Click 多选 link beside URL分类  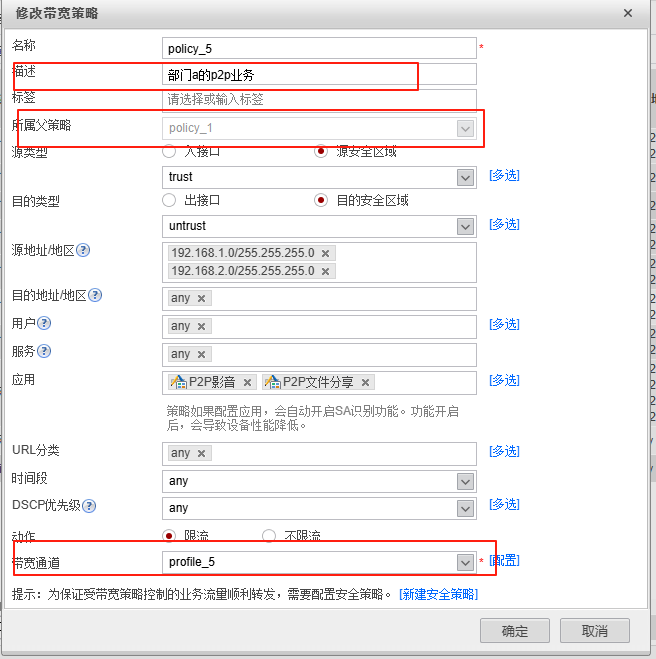click(x=504, y=451)
